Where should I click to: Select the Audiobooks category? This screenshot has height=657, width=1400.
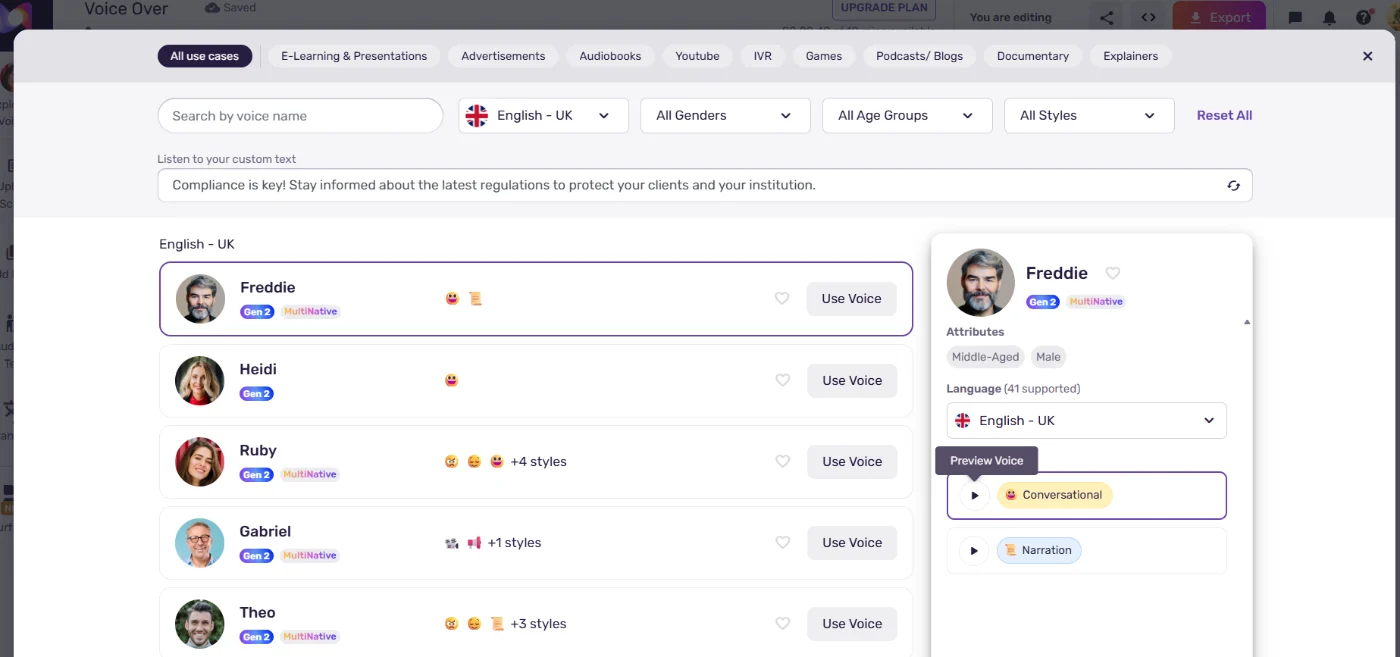point(610,56)
